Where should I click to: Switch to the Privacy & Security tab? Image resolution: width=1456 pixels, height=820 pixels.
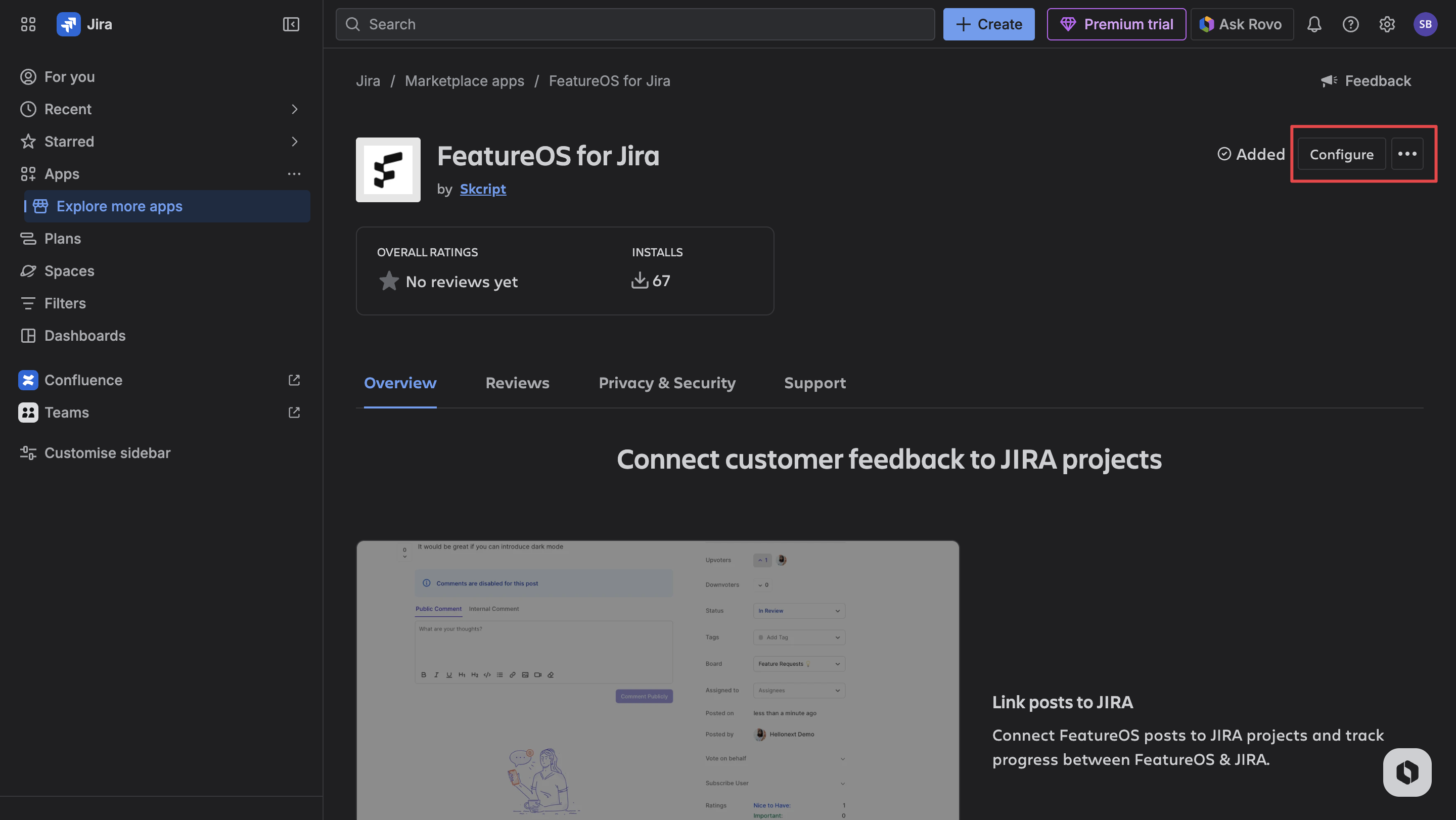click(x=666, y=383)
